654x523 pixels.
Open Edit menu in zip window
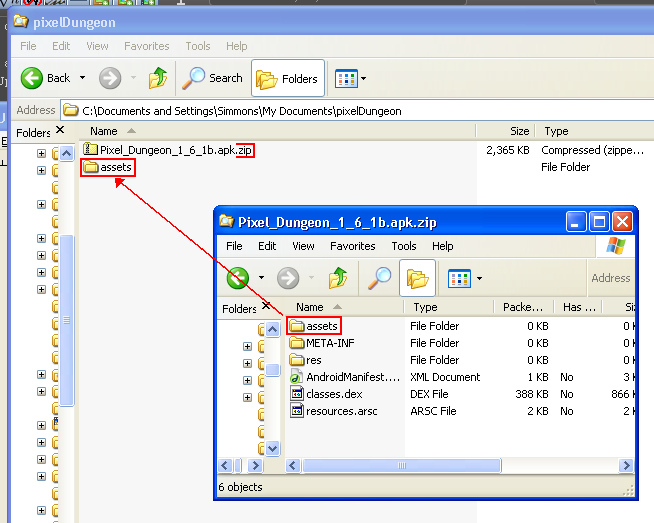(x=267, y=246)
